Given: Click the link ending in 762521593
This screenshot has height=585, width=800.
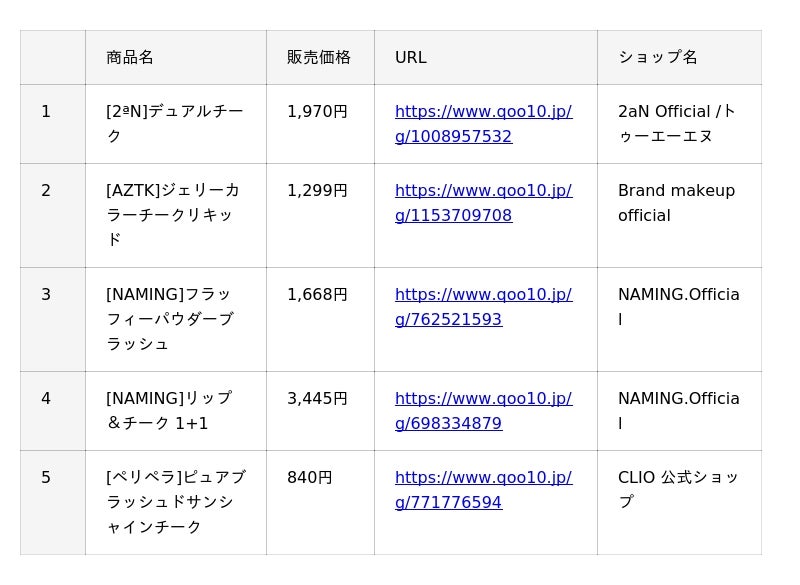Looking at the screenshot, I should tap(483, 307).
